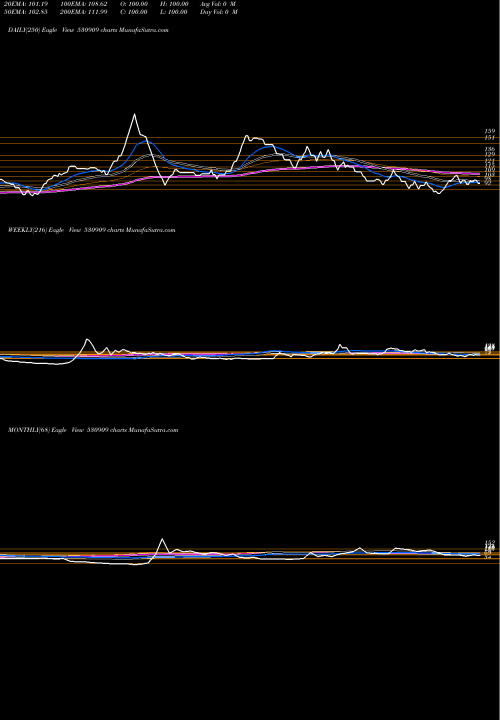The width and height of the screenshot is (500, 720).
Task: Click the WEEKLY(216) Eagle View chart title
Action: pyautogui.click(x=92, y=230)
